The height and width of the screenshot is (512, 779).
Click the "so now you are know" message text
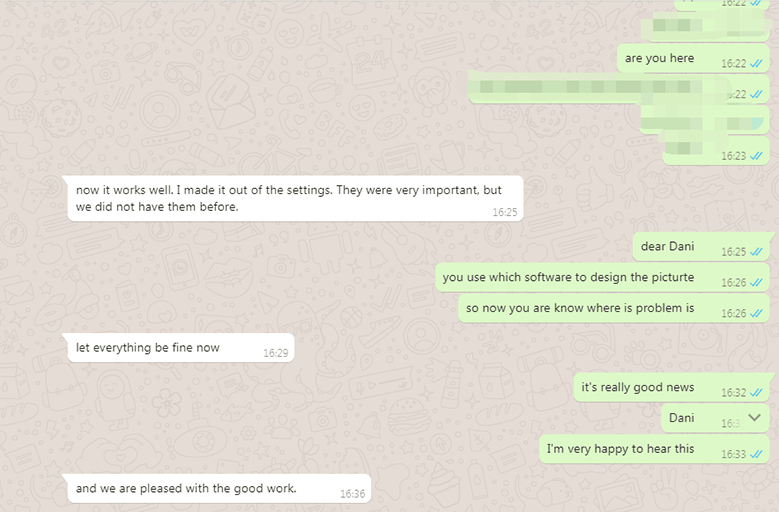click(580, 308)
